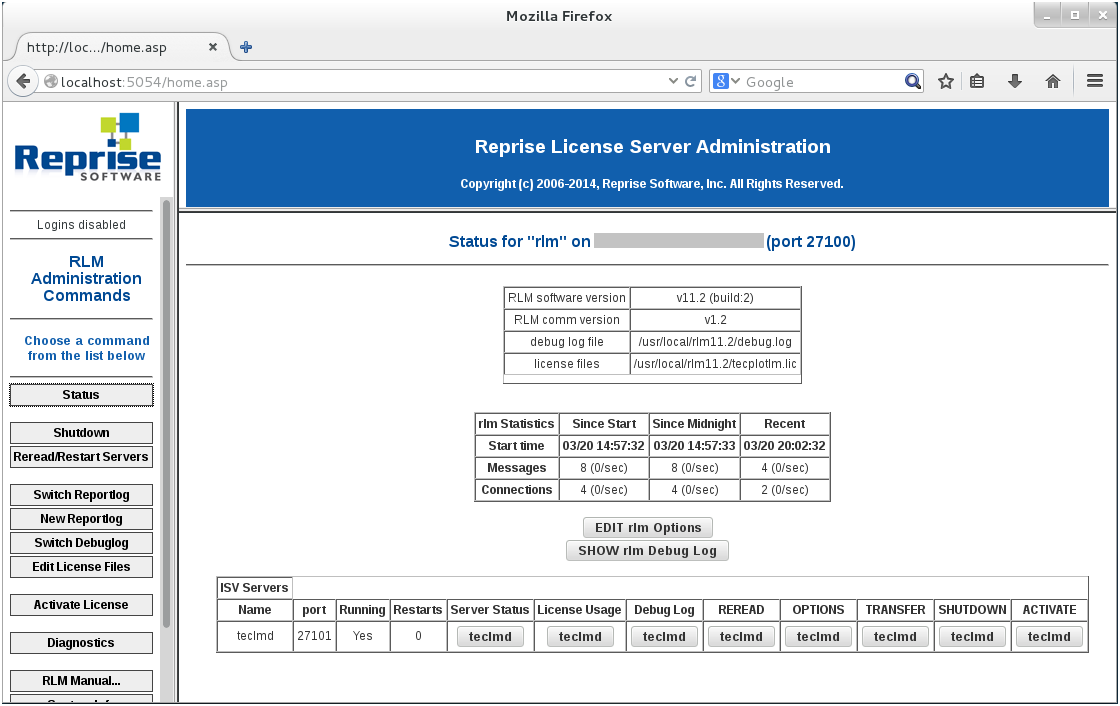
Task: Minimize the Firefox window
Action: (1046, 16)
